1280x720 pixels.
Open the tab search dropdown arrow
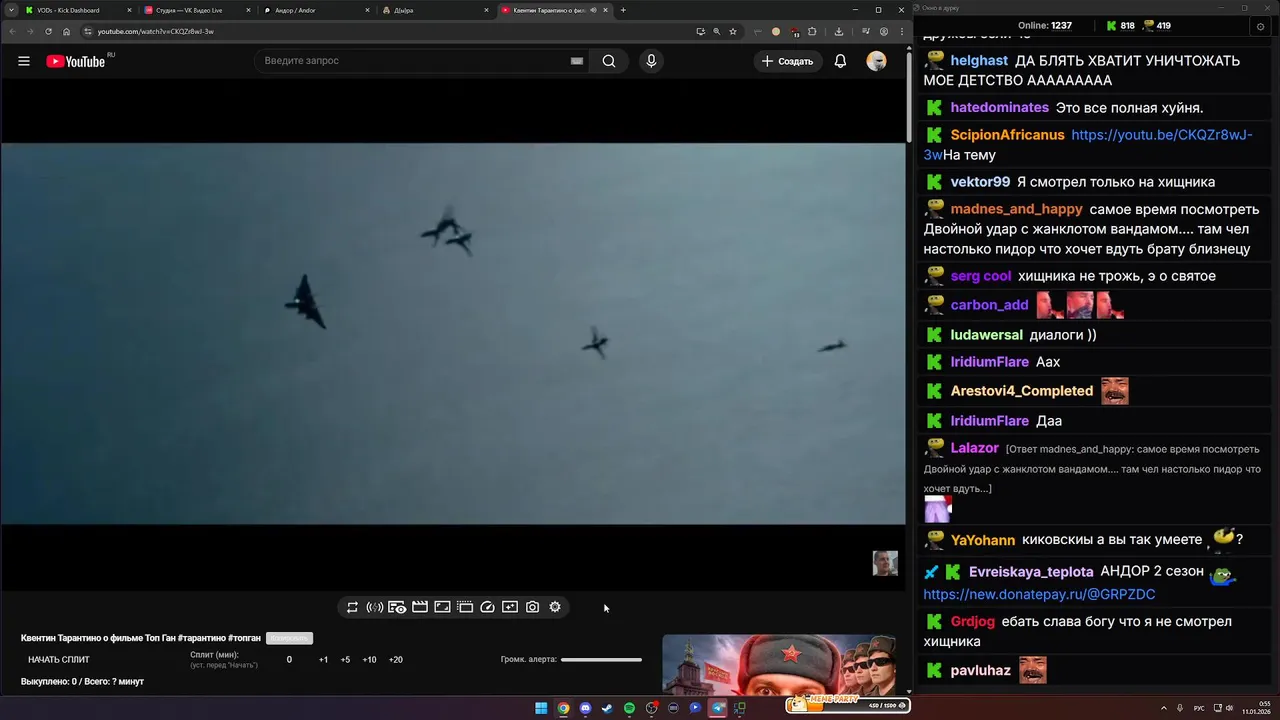click(11, 10)
